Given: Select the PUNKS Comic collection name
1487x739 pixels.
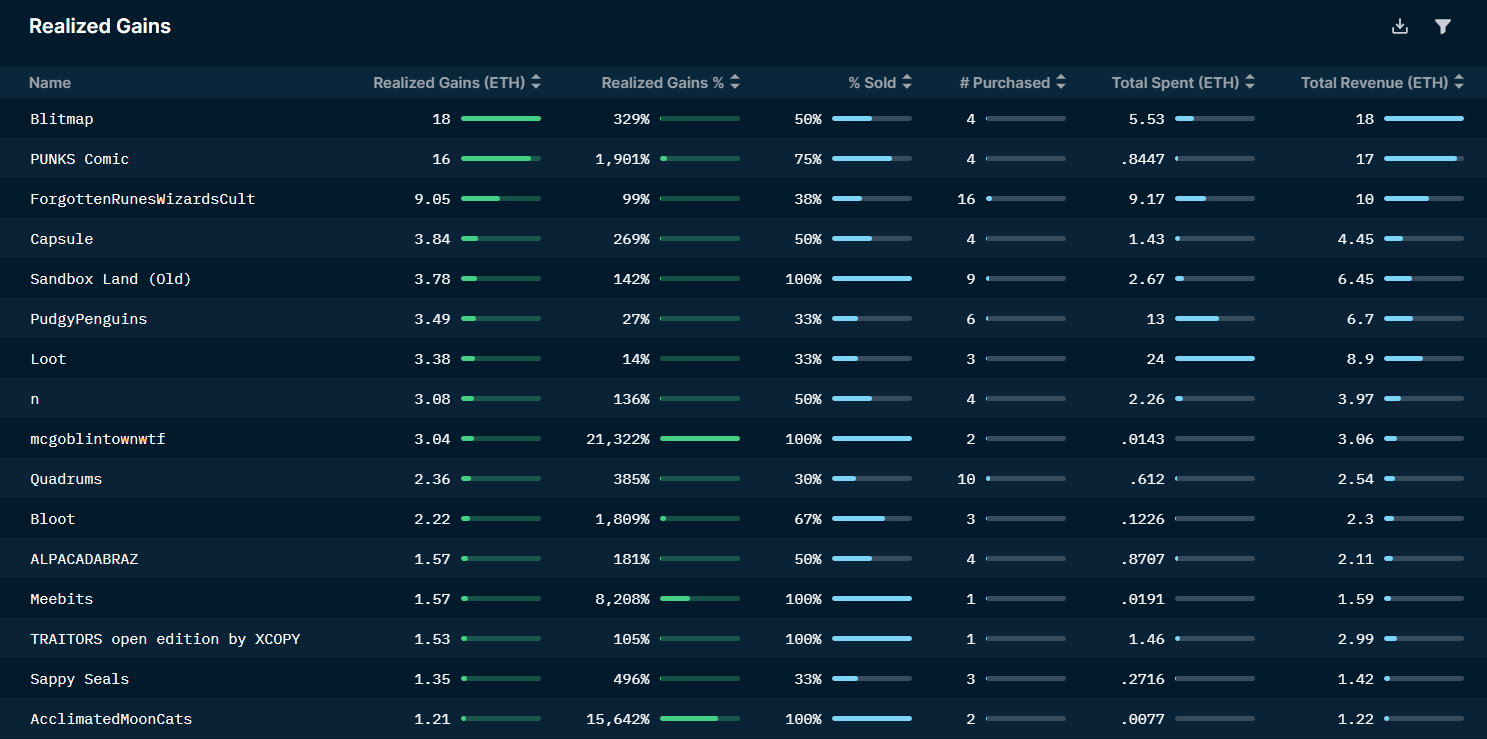Looking at the screenshot, I should (x=80, y=159).
